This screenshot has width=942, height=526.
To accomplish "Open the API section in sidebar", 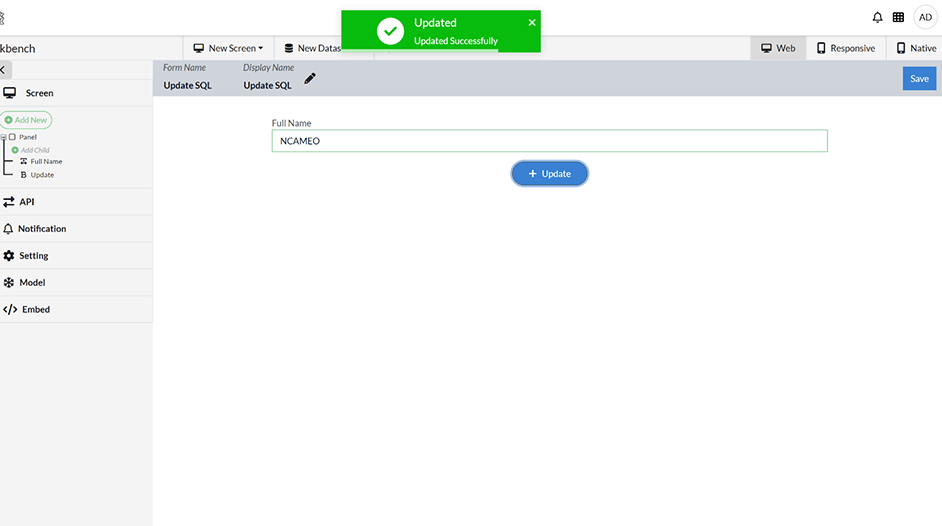I will point(27,202).
